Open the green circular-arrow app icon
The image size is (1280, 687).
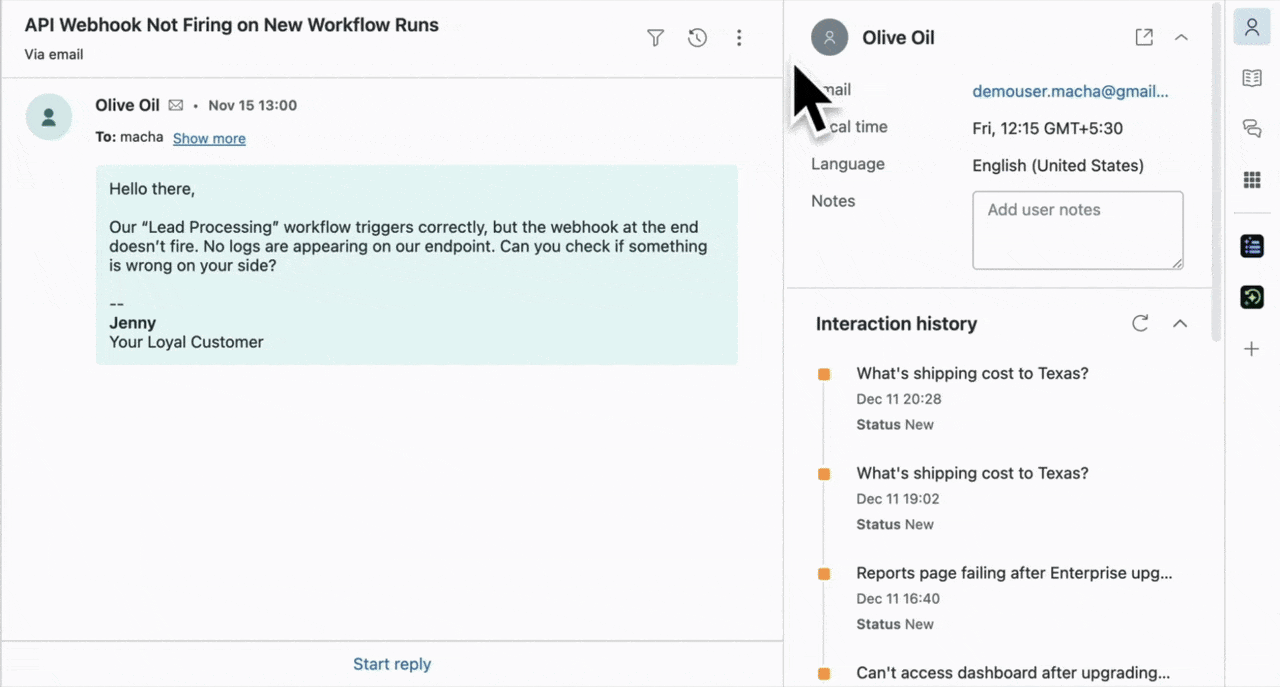1251,297
